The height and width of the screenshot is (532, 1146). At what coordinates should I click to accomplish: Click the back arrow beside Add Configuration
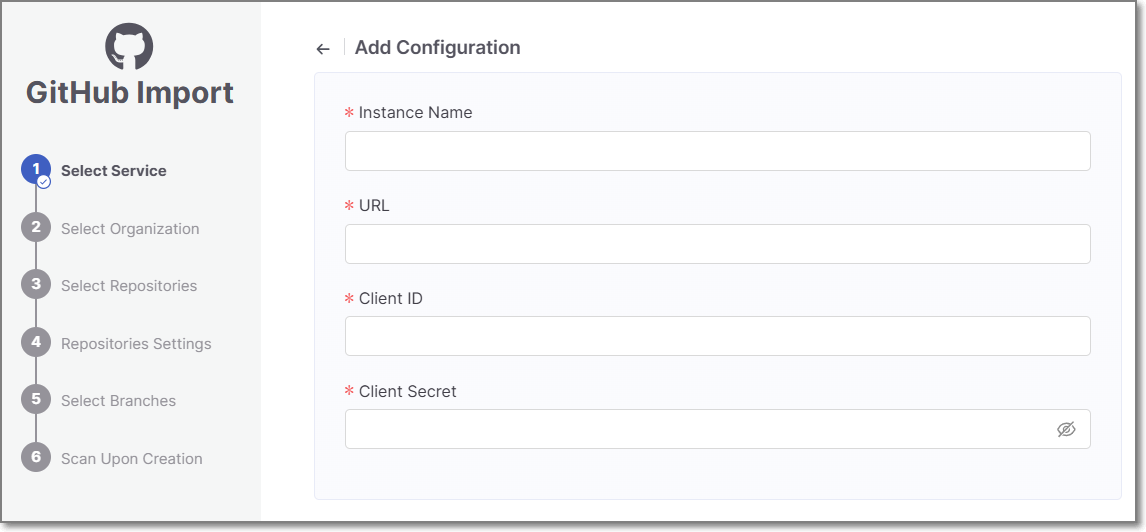point(322,49)
